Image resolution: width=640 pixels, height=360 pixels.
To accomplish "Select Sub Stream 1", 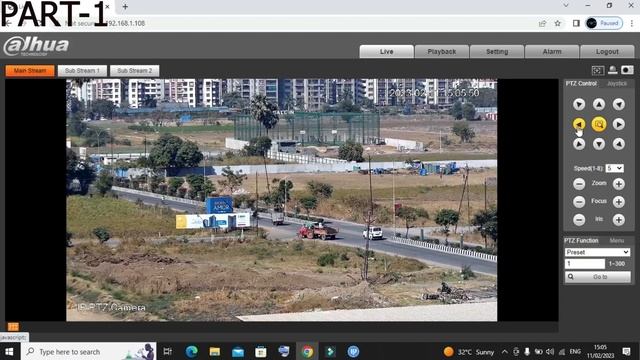I will [82, 71].
